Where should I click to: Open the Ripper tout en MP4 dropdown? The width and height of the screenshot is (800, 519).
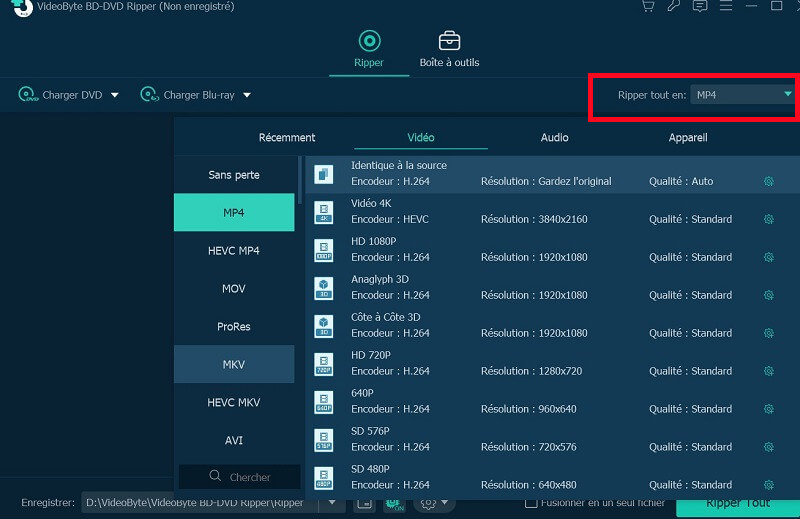(742, 94)
